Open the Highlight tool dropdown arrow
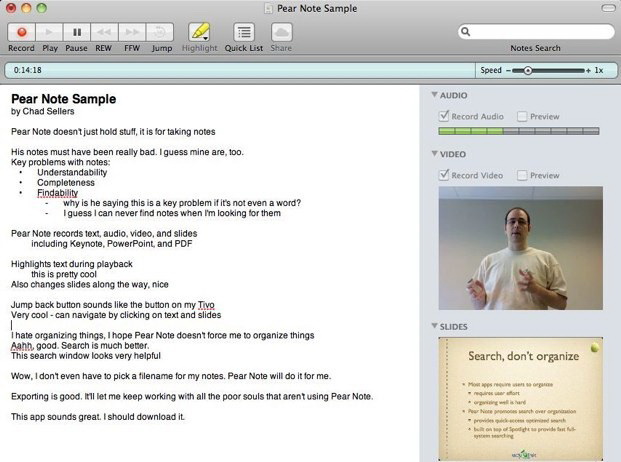This screenshot has height=462, width=621. [206, 38]
